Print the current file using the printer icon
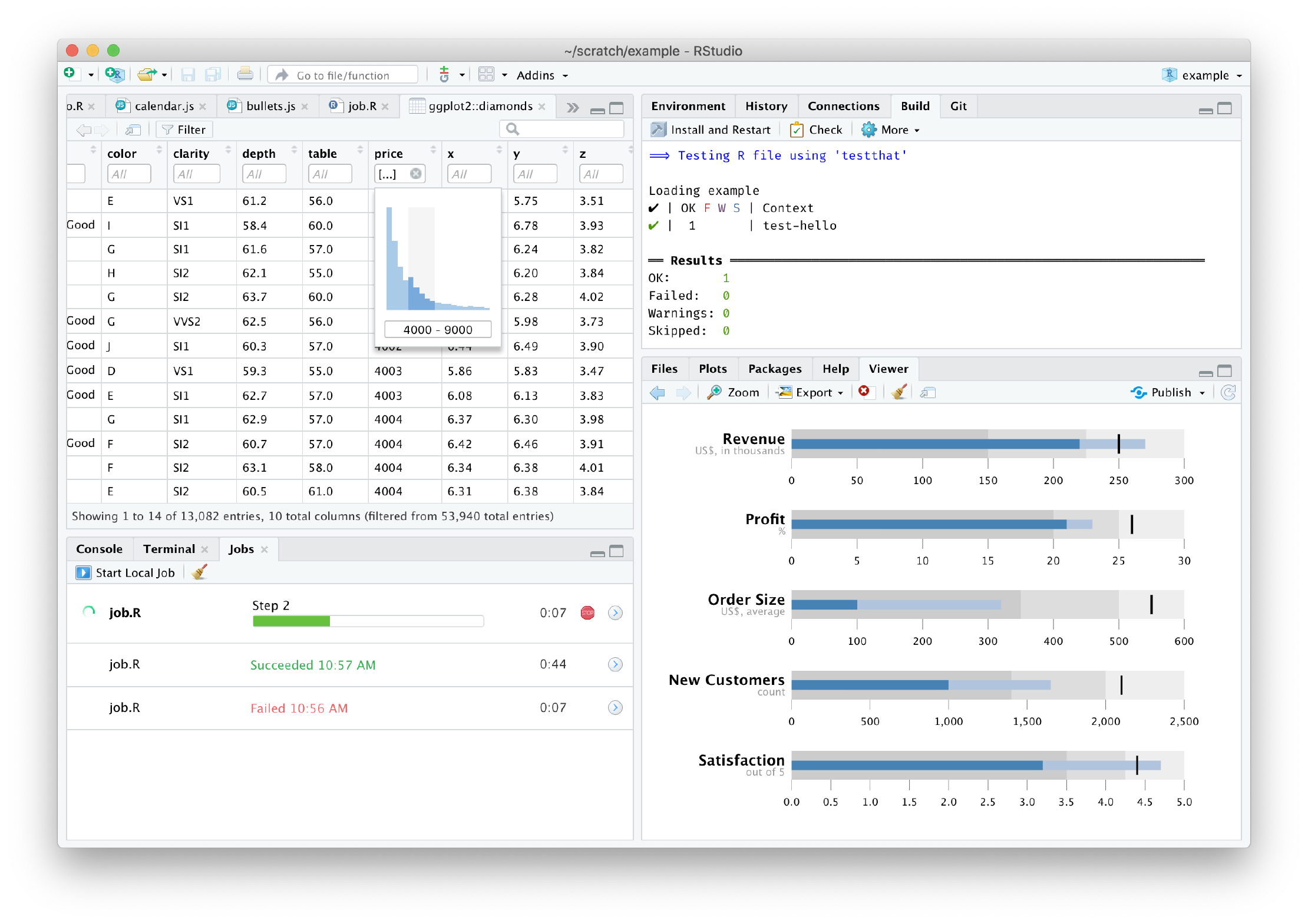This screenshot has height=924, width=1308. coord(245,74)
